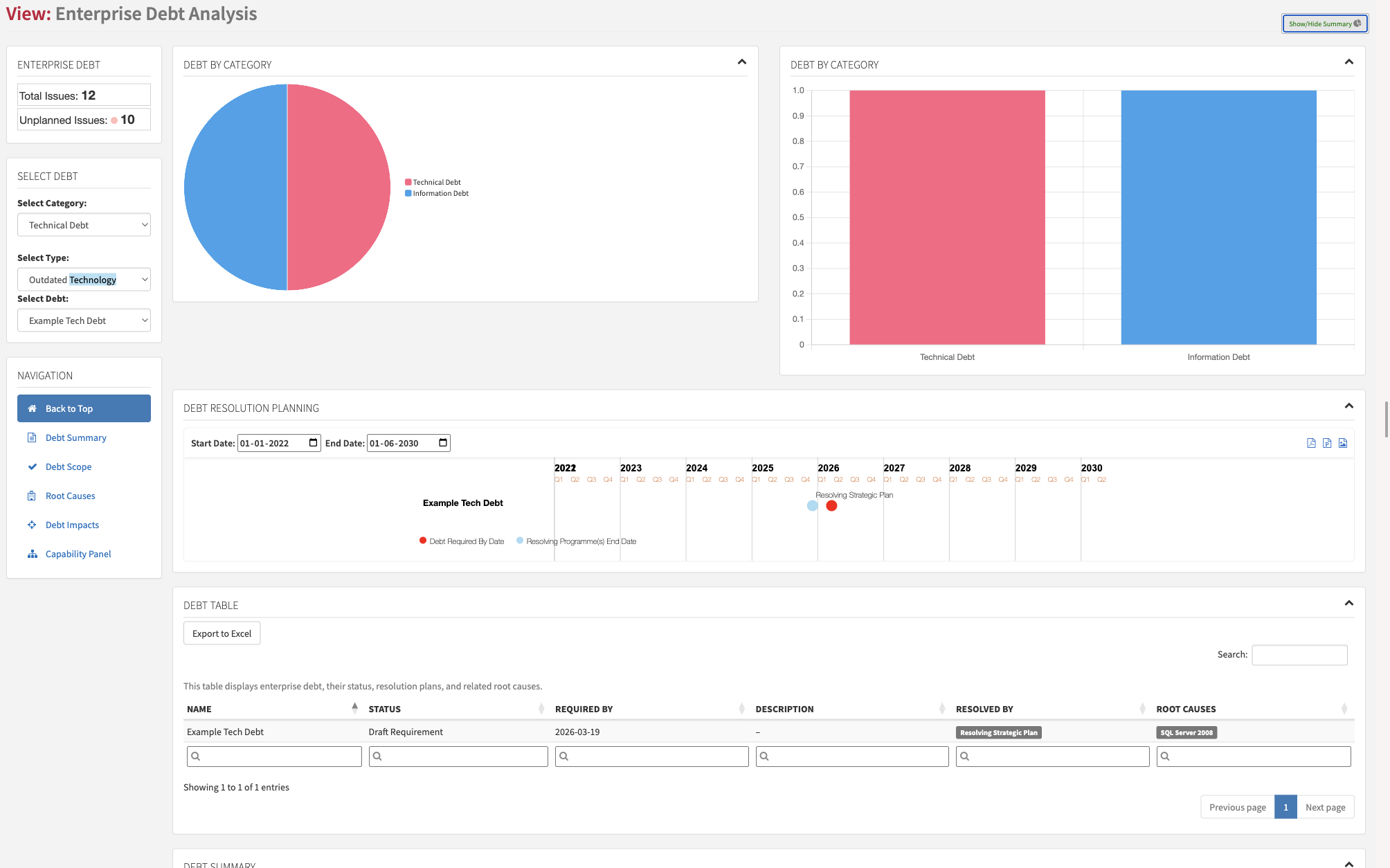Sort table by Name column arrow
The height and width of the screenshot is (868, 1390).
[x=354, y=708]
